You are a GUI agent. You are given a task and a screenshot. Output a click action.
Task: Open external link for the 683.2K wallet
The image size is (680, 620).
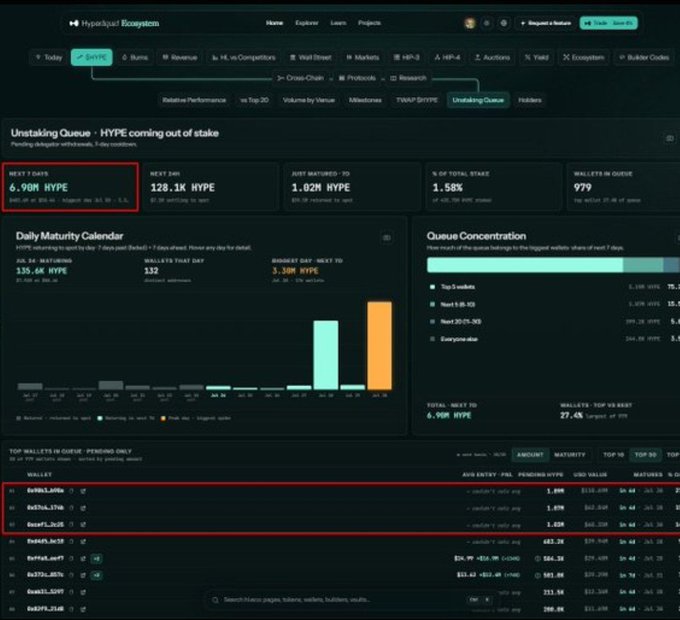pyautogui.click(x=83, y=542)
